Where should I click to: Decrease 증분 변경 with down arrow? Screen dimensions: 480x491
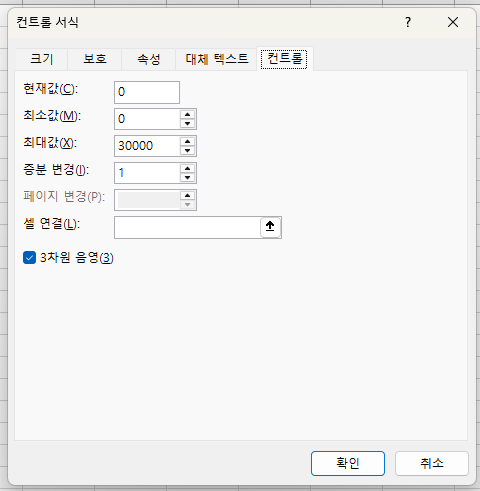(188, 178)
